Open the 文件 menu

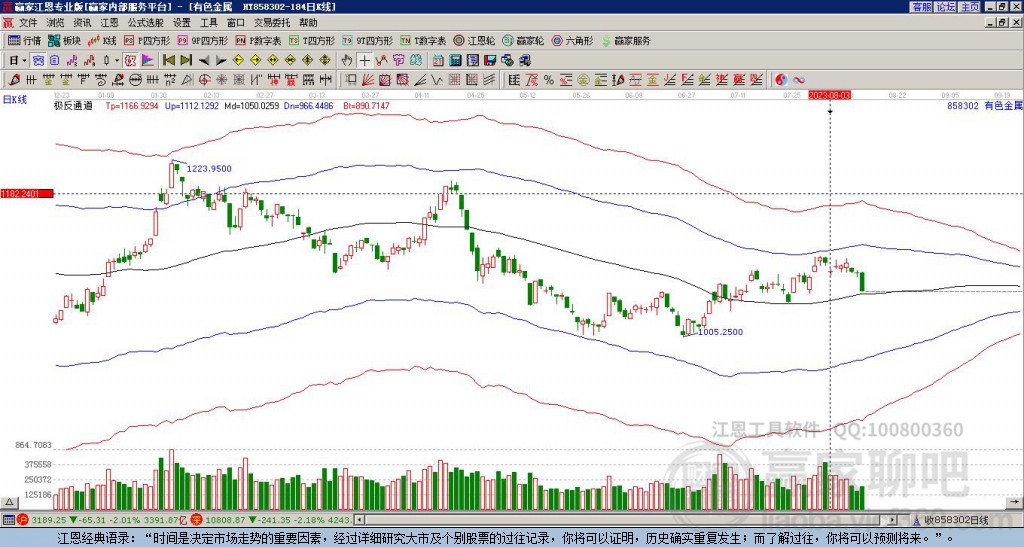(x=28, y=23)
